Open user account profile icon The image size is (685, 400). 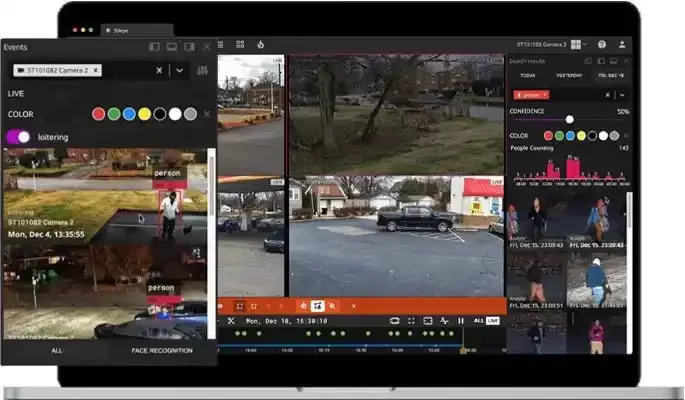tap(622, 45)
